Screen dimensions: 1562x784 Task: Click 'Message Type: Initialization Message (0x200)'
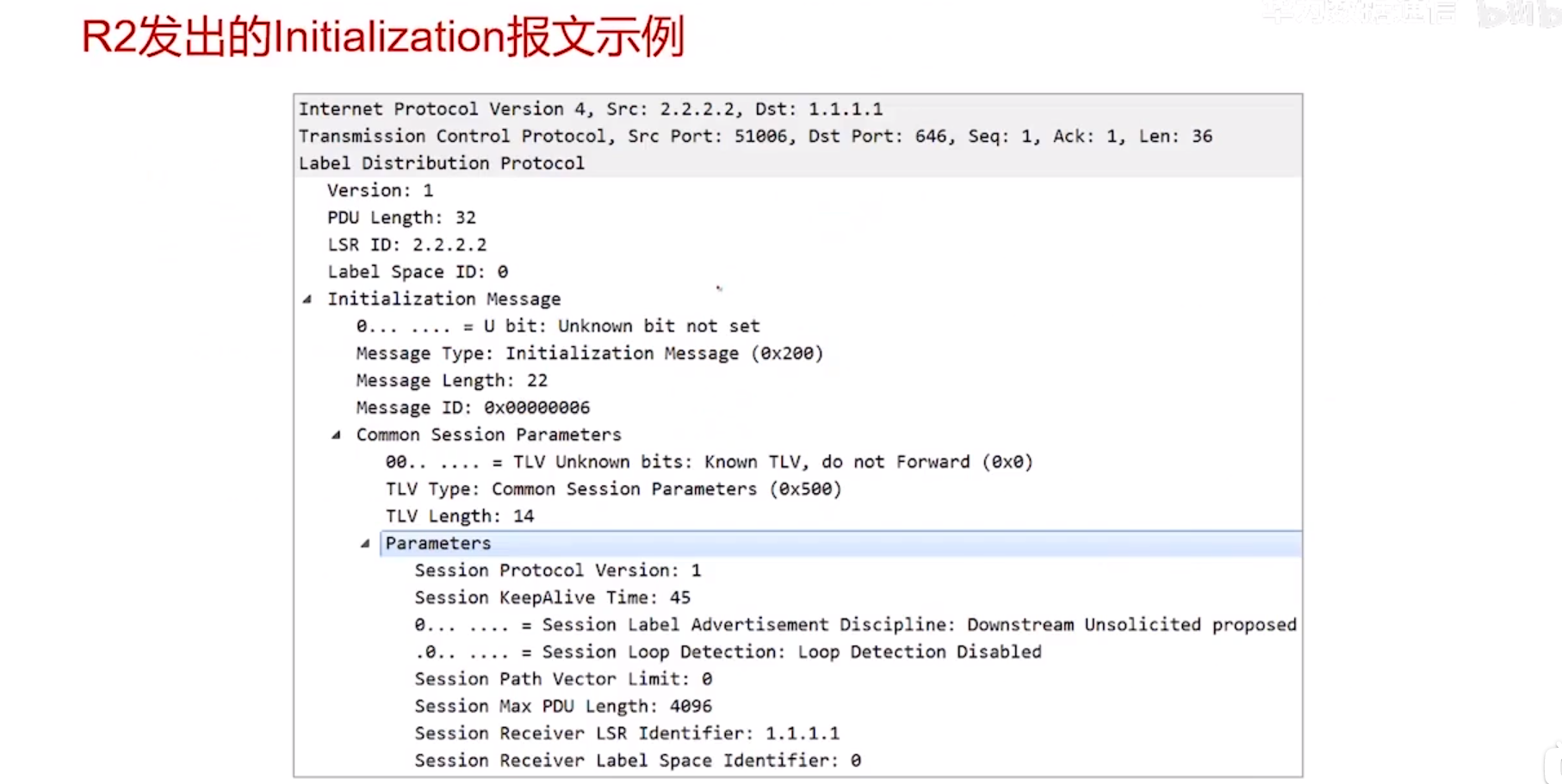[590, 354]
